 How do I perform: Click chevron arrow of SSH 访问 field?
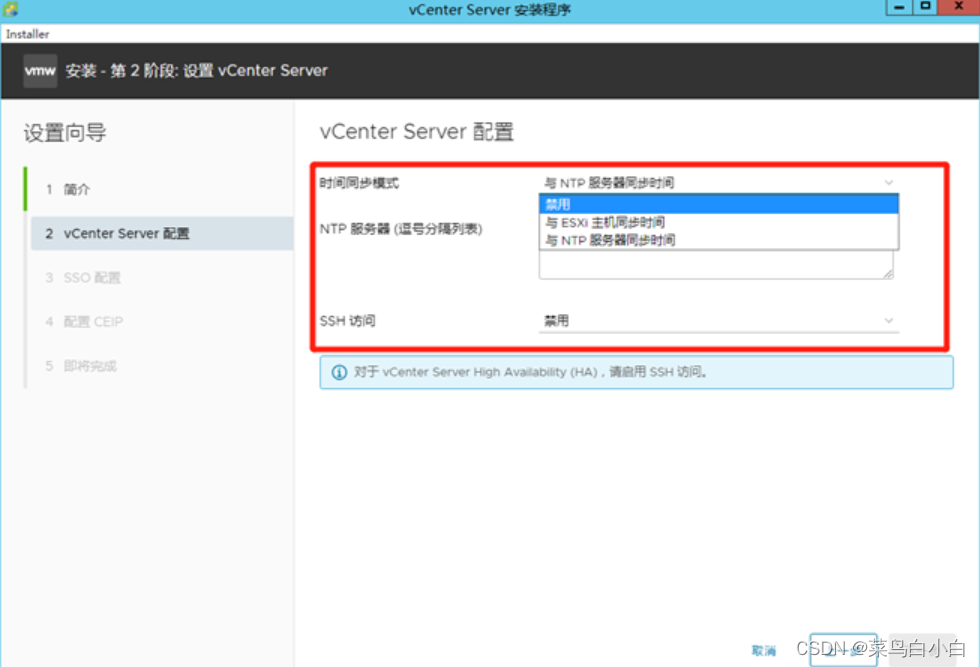click(888, 321)
